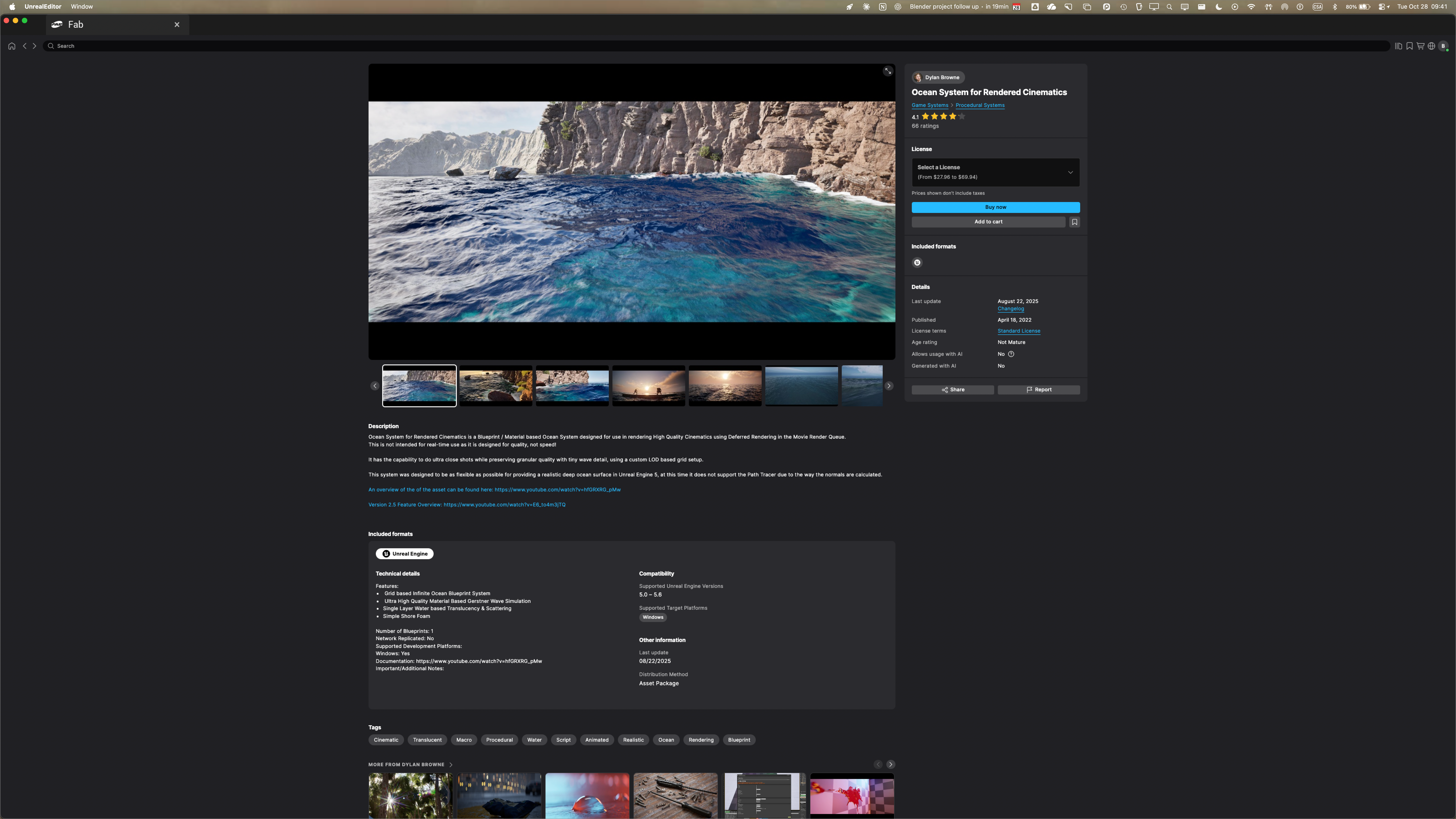1456x819 pixels.
Task: Filter by Procedural tag
Action: pos(500,740)
